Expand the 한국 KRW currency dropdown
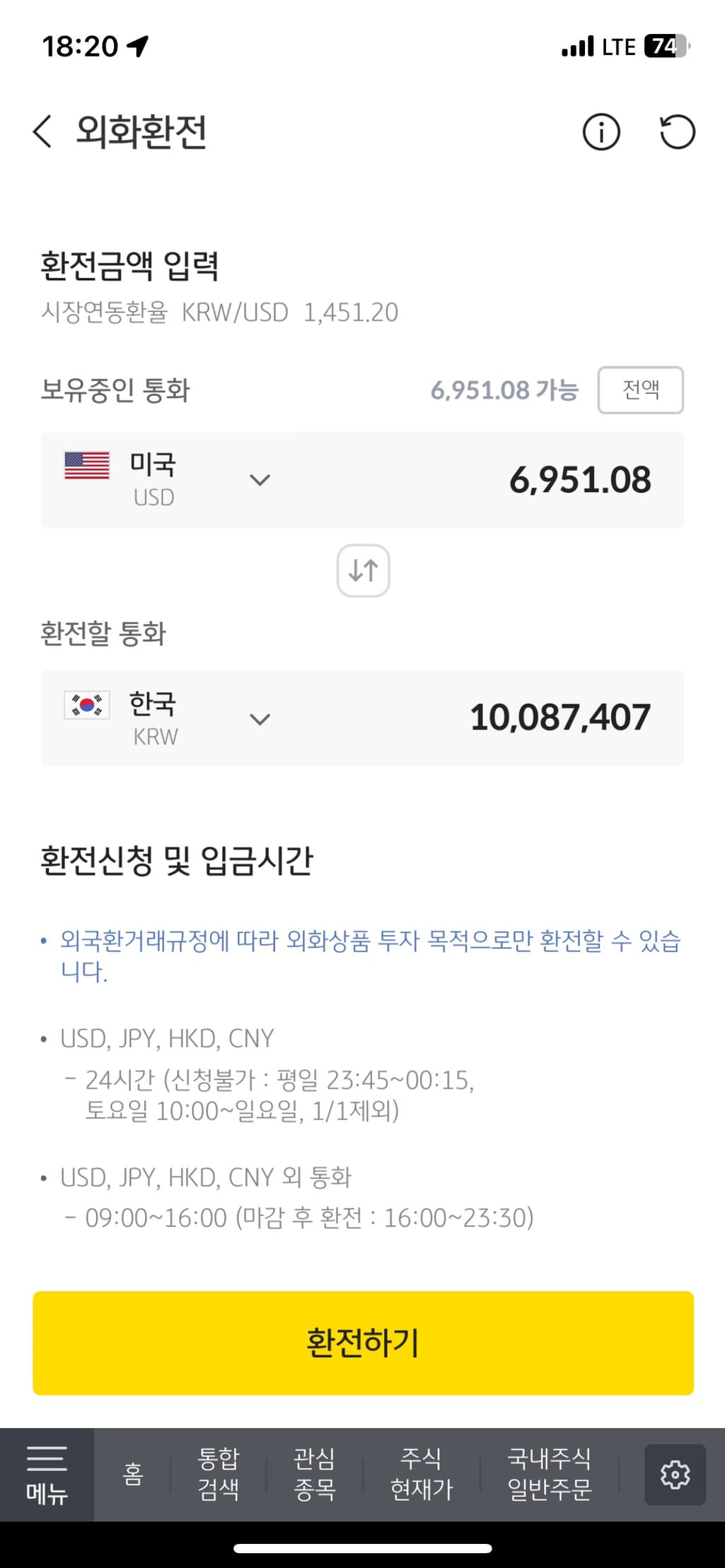The height and width of the screenshot is (1568, 725). tap(260, 720)
